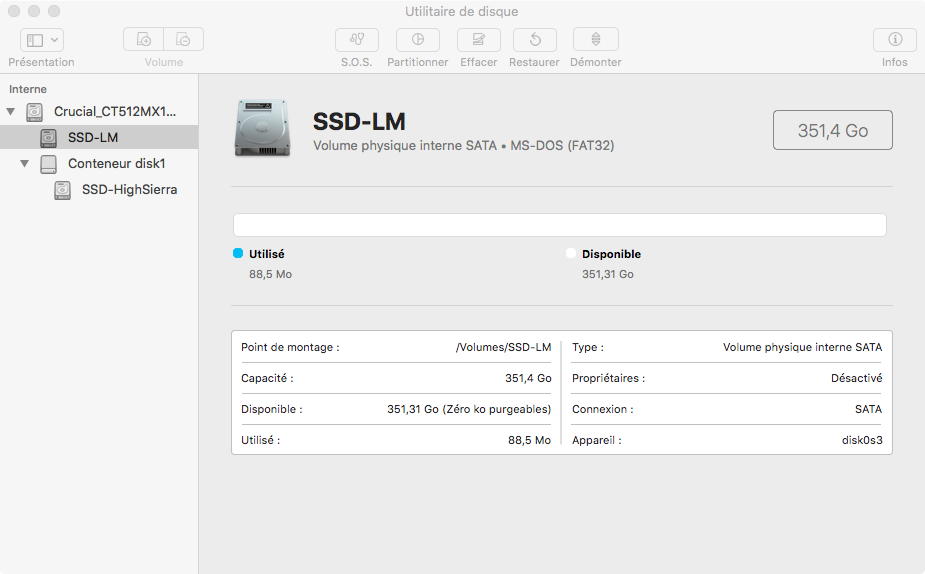Open the Infos panel button
This screenshot has height=574, width=925.
click(895, 40)
